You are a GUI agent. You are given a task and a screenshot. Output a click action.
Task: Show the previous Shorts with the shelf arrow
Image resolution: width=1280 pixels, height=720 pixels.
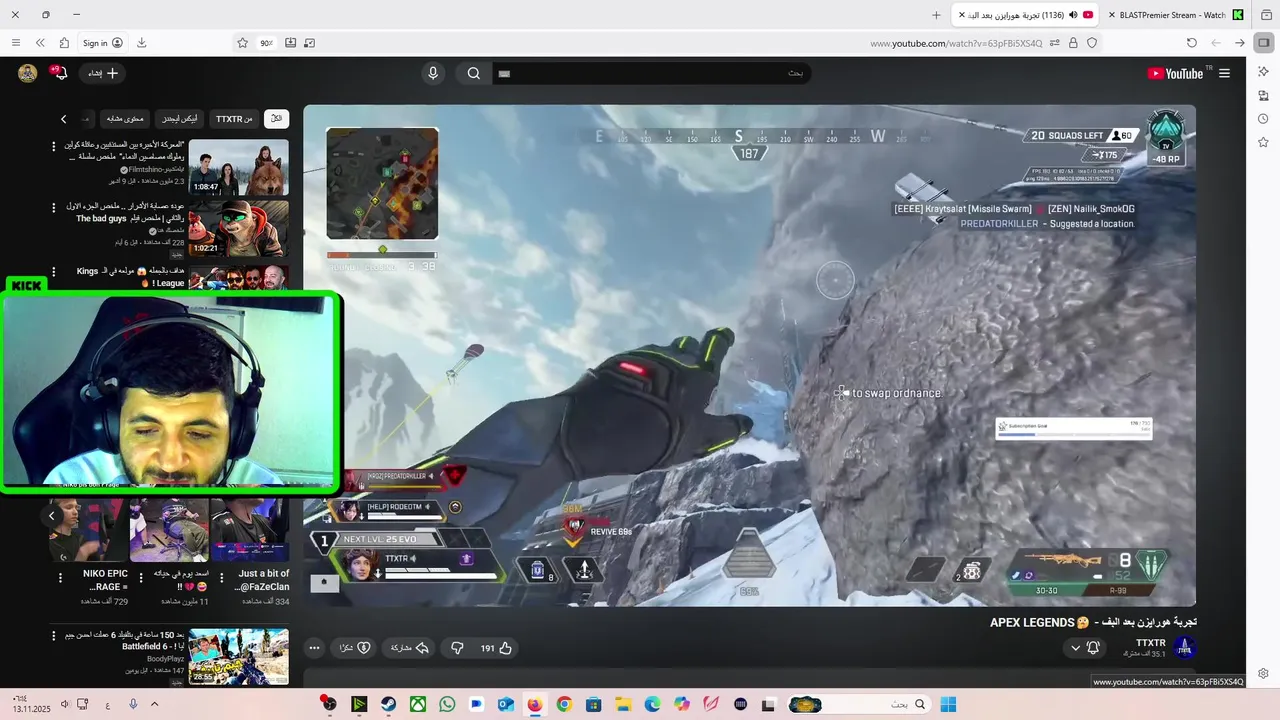point(52,516)
